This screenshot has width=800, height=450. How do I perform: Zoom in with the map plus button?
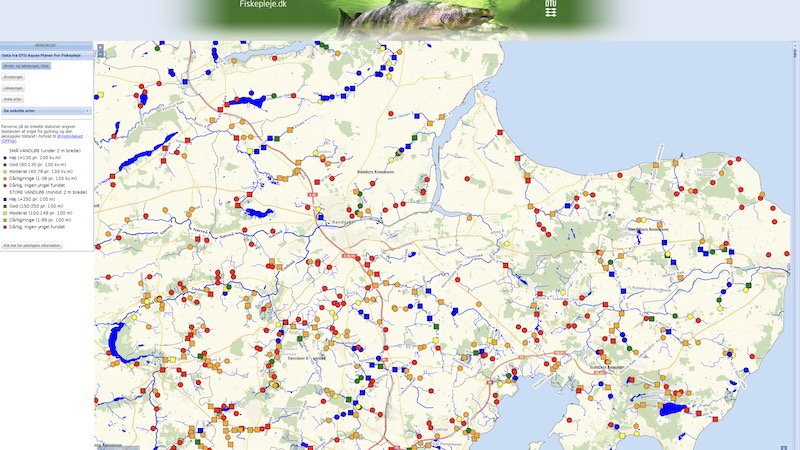(x=101, y=47)
